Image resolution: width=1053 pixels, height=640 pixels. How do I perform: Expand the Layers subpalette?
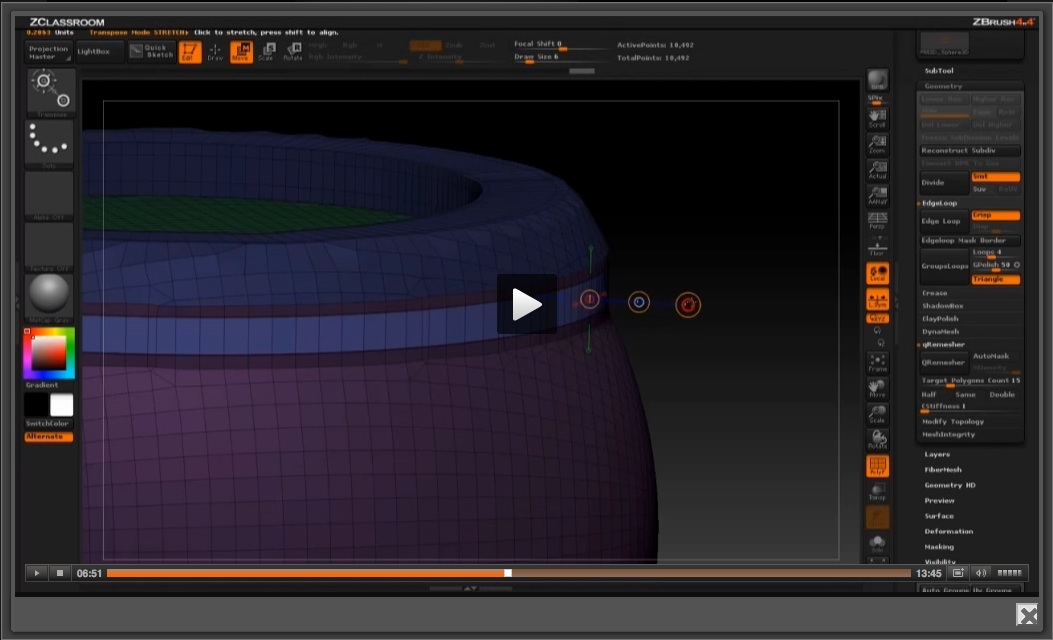937,454
